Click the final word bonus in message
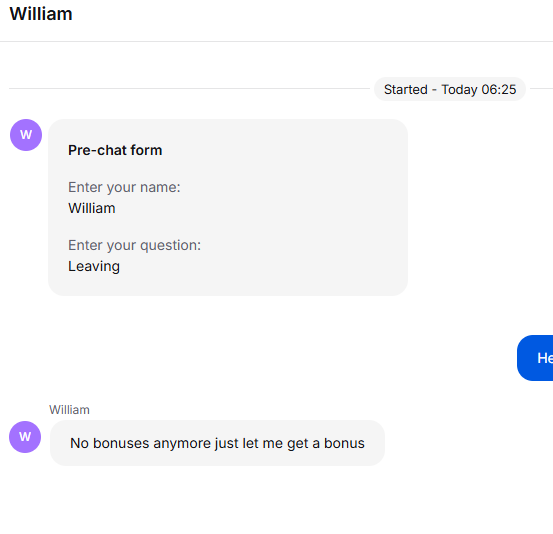This screenshot has height=534, width=553. [x=344, y=443]
